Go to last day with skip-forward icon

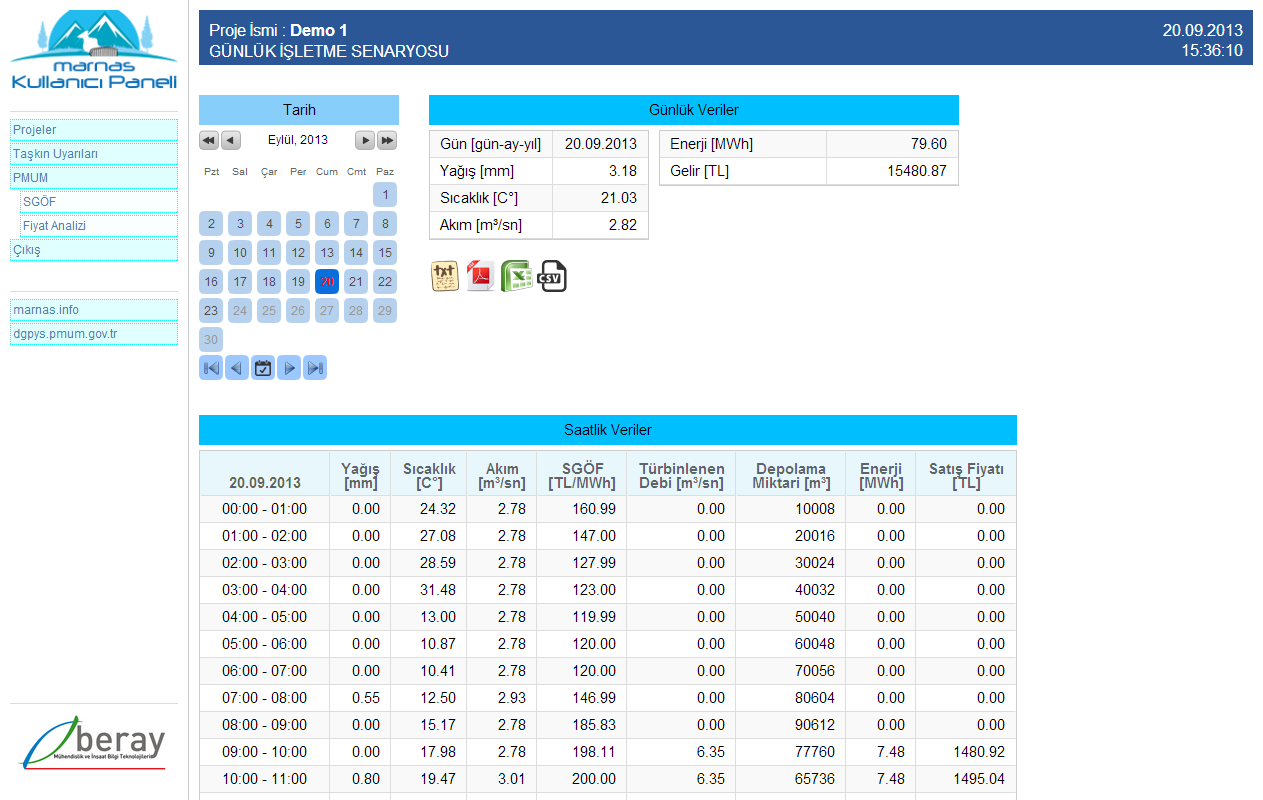pyautogui.click(x=315, y=368)
